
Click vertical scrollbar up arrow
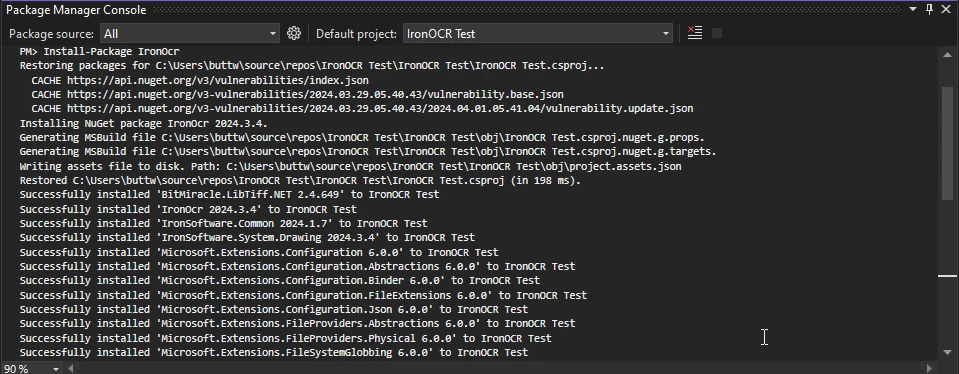pyautogui.click(x=947, y=54)
